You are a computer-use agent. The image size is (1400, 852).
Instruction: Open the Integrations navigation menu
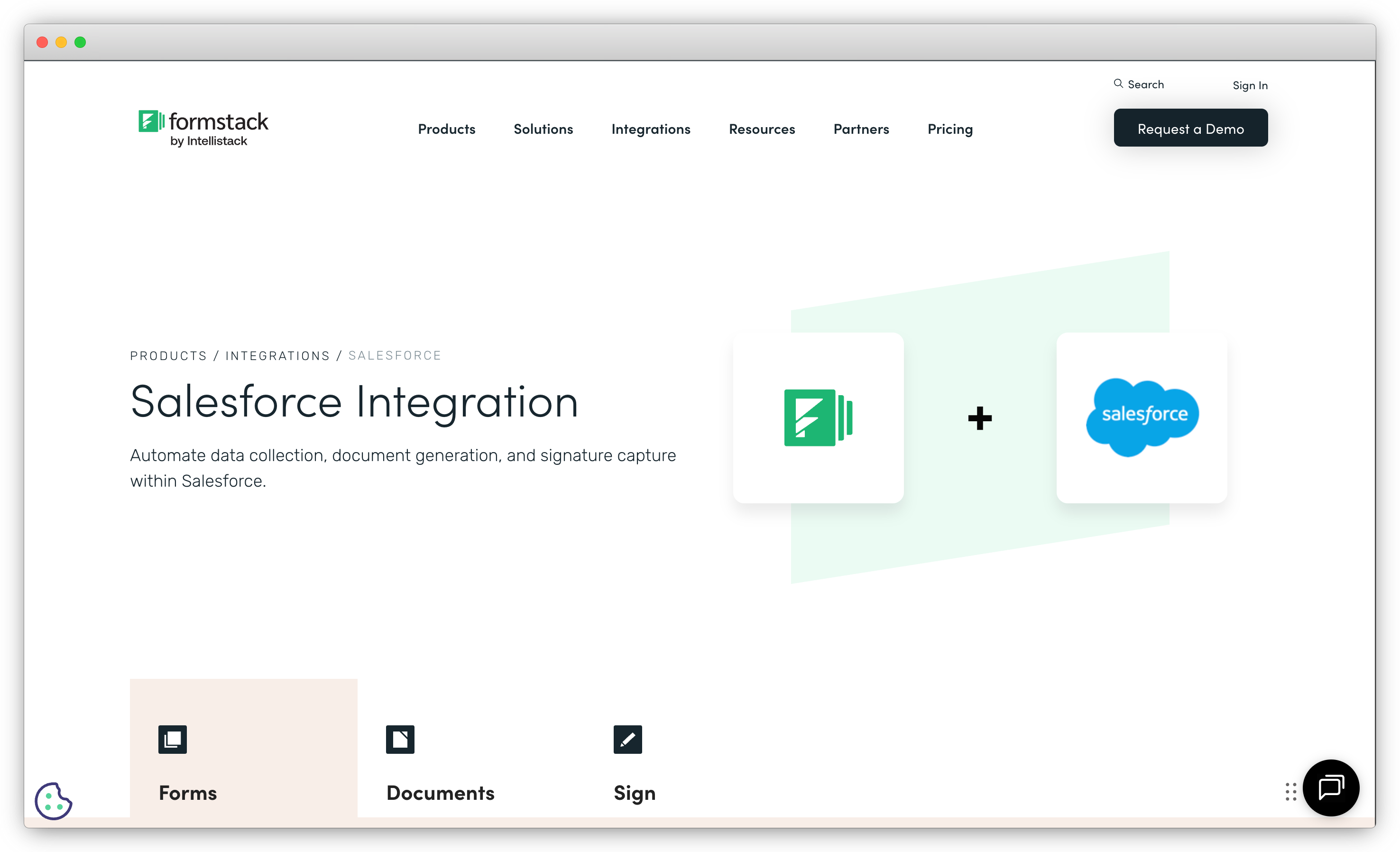(x=651, y=129)
